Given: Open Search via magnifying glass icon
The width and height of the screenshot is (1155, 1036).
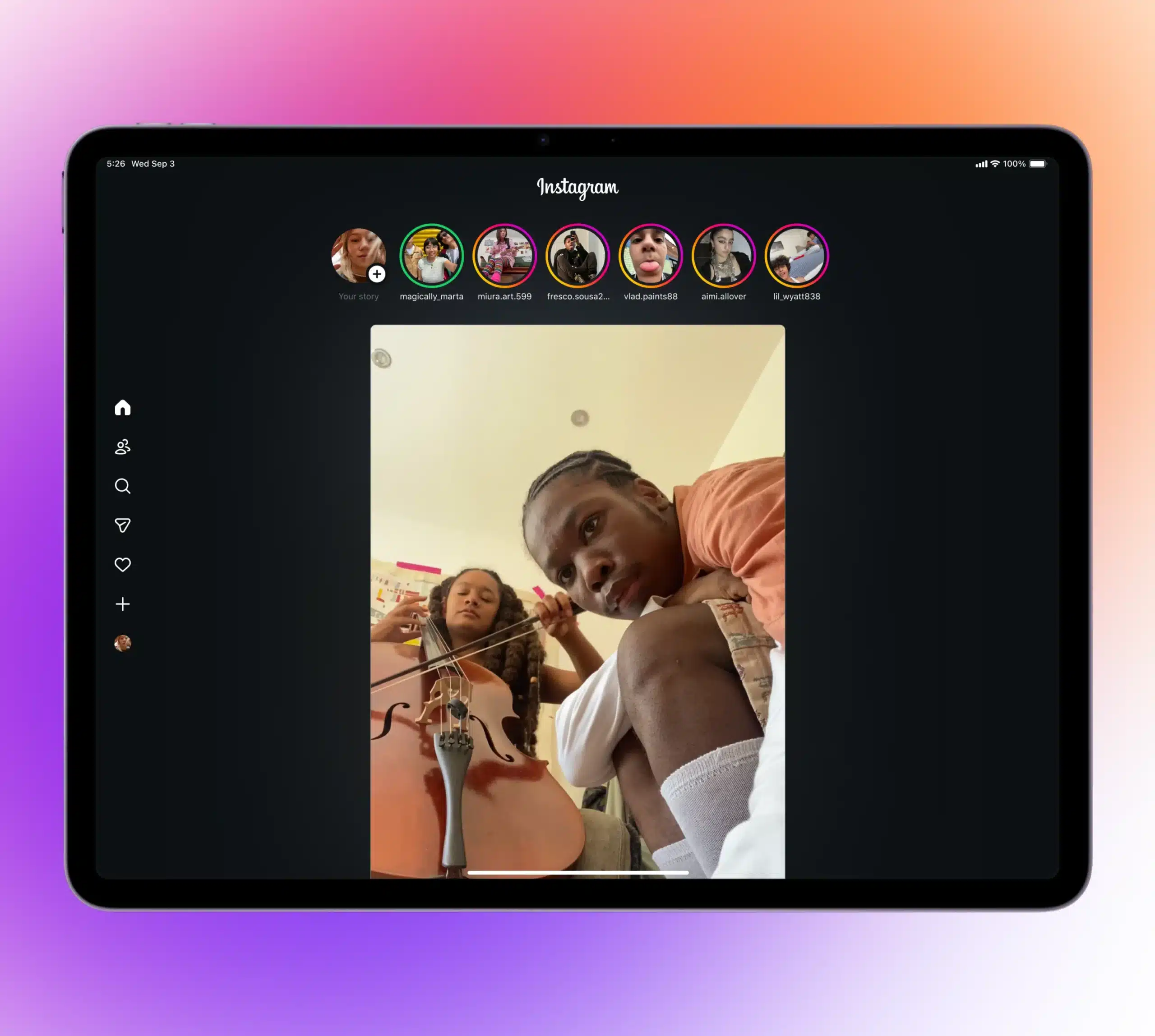Looking at the screenshot, I should pyautogui.click(x=122, y=486).
